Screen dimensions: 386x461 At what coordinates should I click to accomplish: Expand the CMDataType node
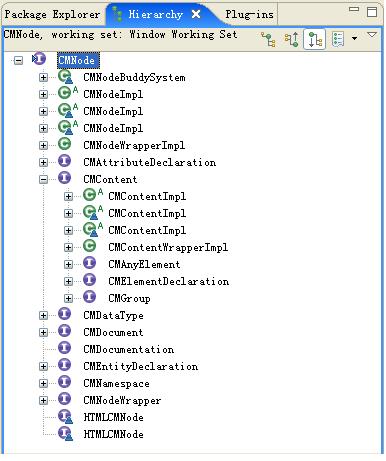[43, 315]
